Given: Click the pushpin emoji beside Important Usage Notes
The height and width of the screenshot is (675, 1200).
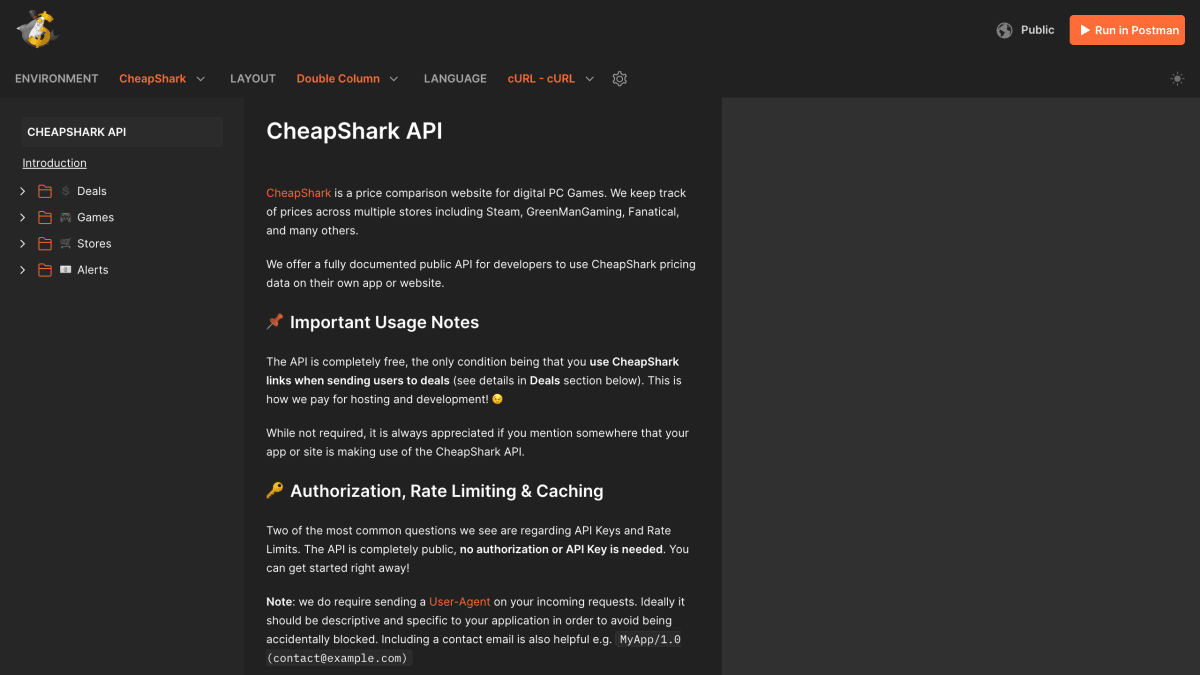Looking at the screenshot, I should click(x=275, y=322).
